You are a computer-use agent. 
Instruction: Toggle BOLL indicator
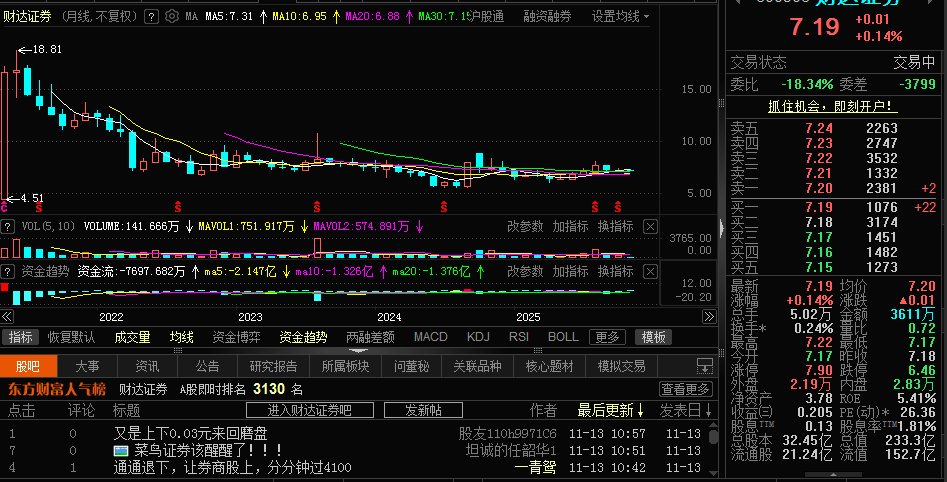click(563, 337)
